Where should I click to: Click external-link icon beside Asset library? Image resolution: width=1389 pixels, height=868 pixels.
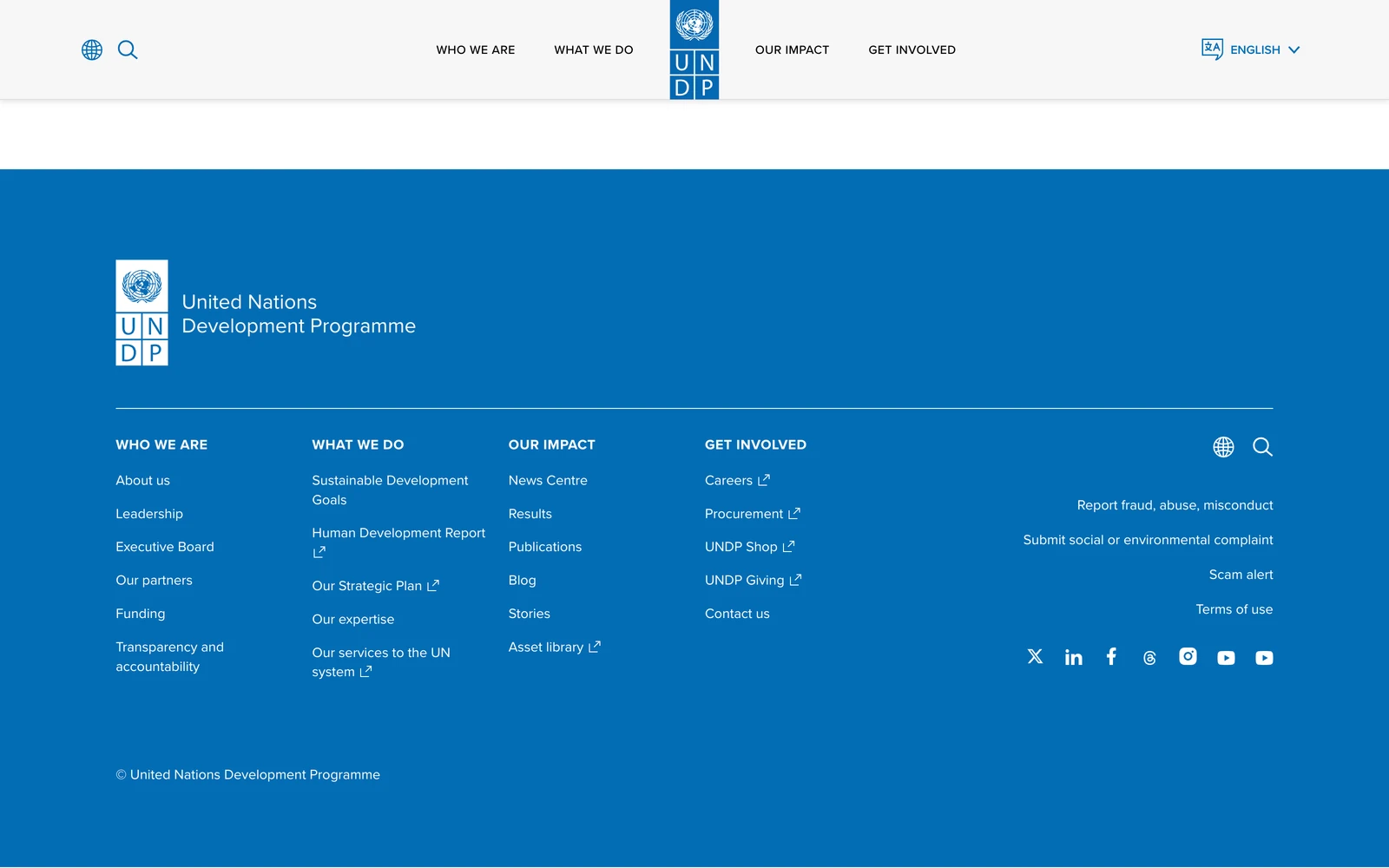pyautogui.click(x=595, y=647)
